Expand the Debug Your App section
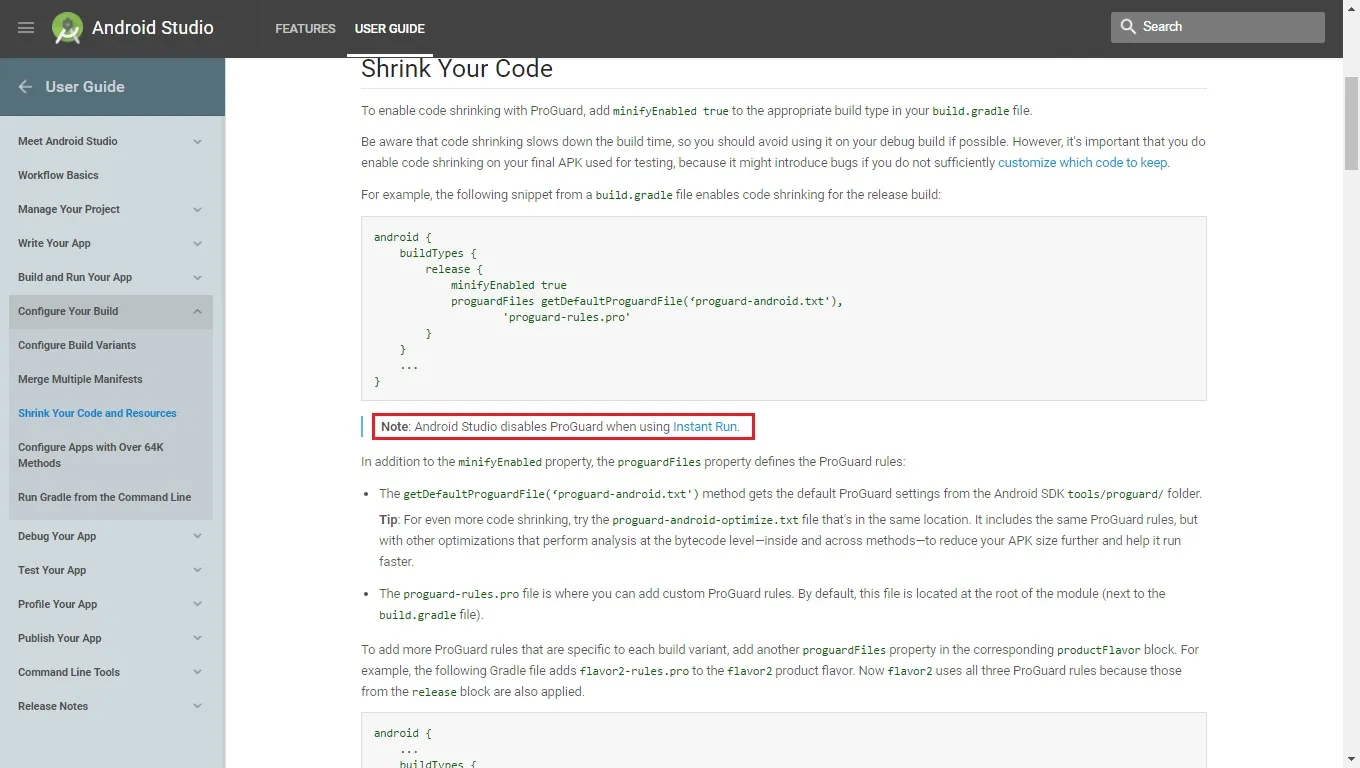This screenshot has width=1360, height=768. 197,537
